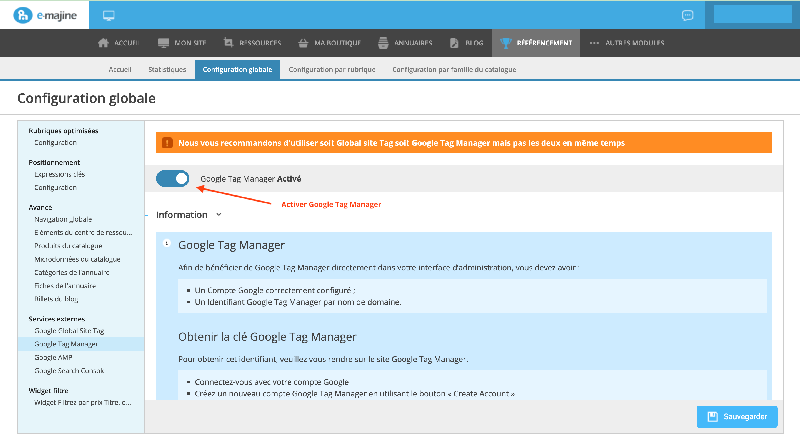Click the Ressources crop icon
This screenshot has width=800, height=439.
[228, 43]
